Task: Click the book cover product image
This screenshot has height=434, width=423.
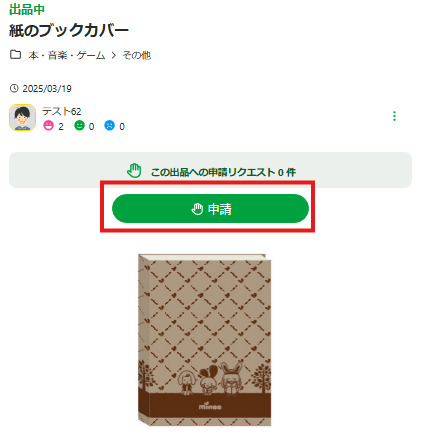Action: 205,340
